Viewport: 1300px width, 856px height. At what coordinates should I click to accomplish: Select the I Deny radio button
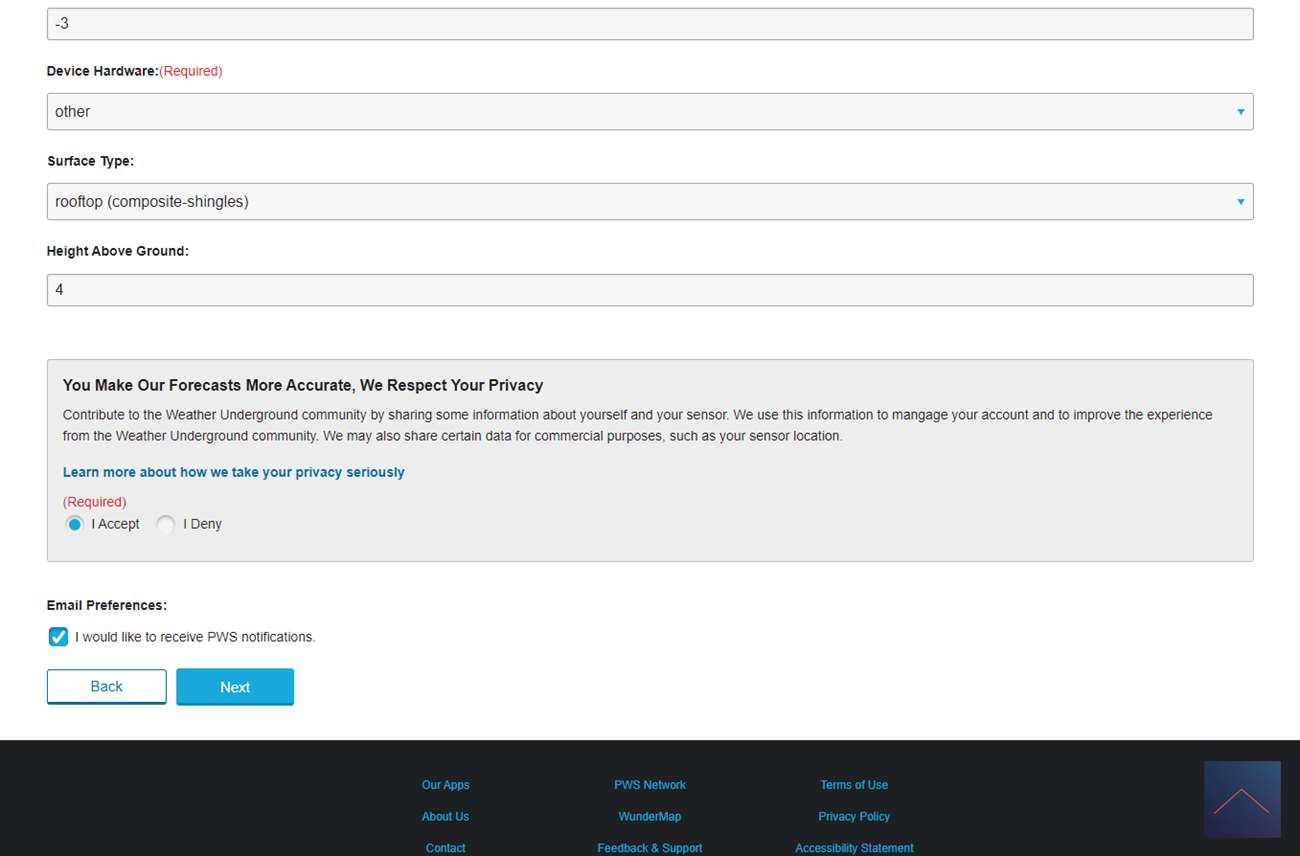click(166, 524)
